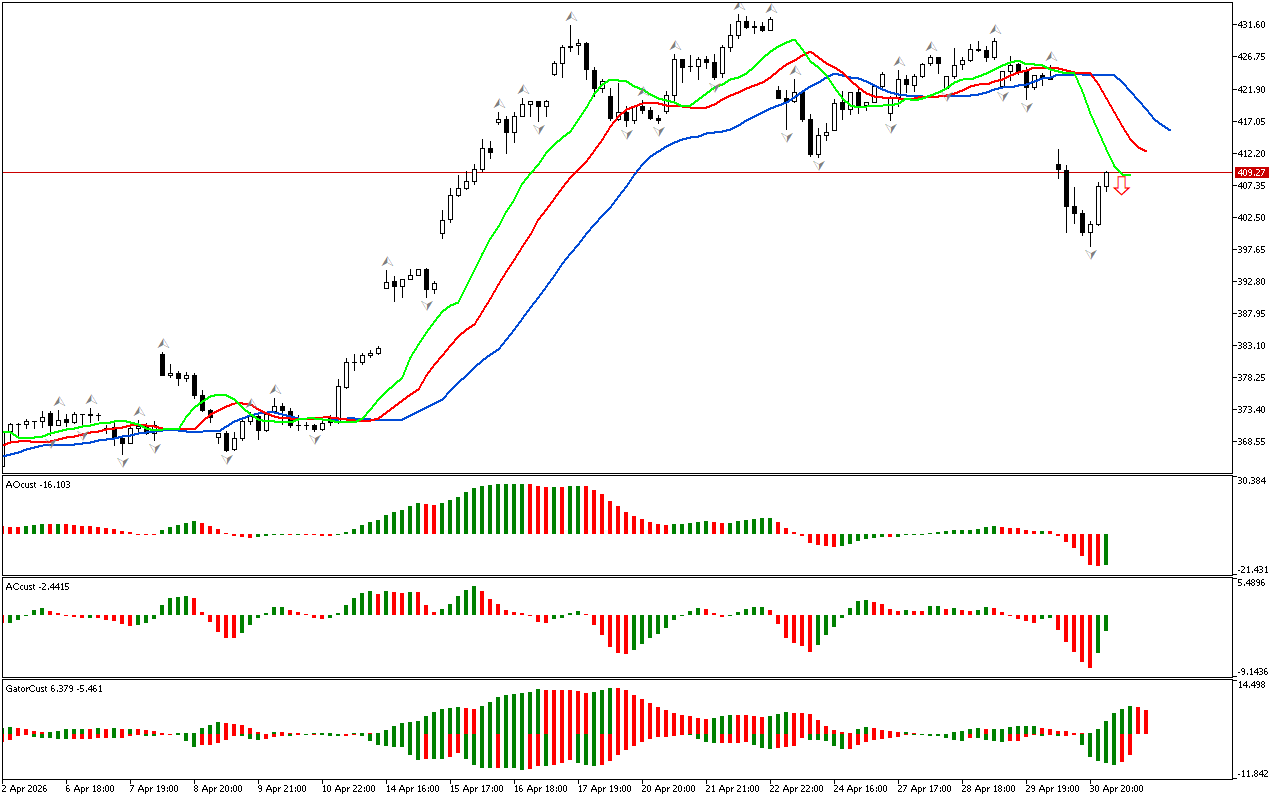Screen dimensions: 1280x800
Task: Click the red down arrow sell signal
Action: (1122, 187)
